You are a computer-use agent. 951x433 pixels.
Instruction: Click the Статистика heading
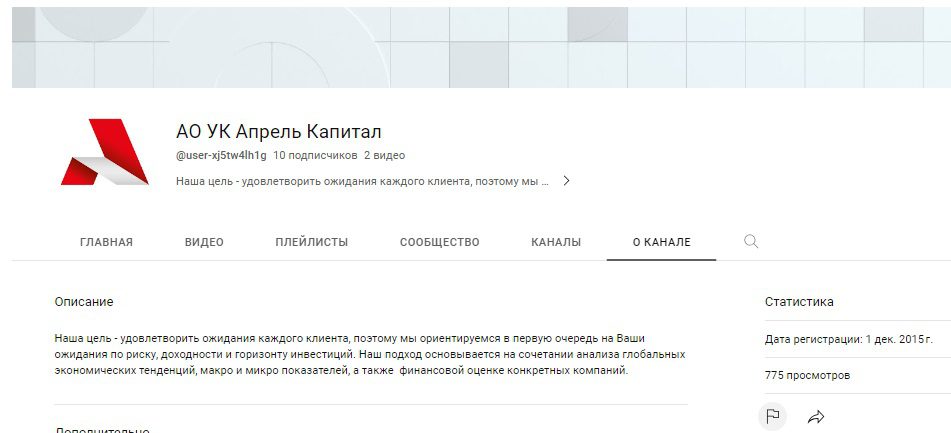tap(799, 301)
